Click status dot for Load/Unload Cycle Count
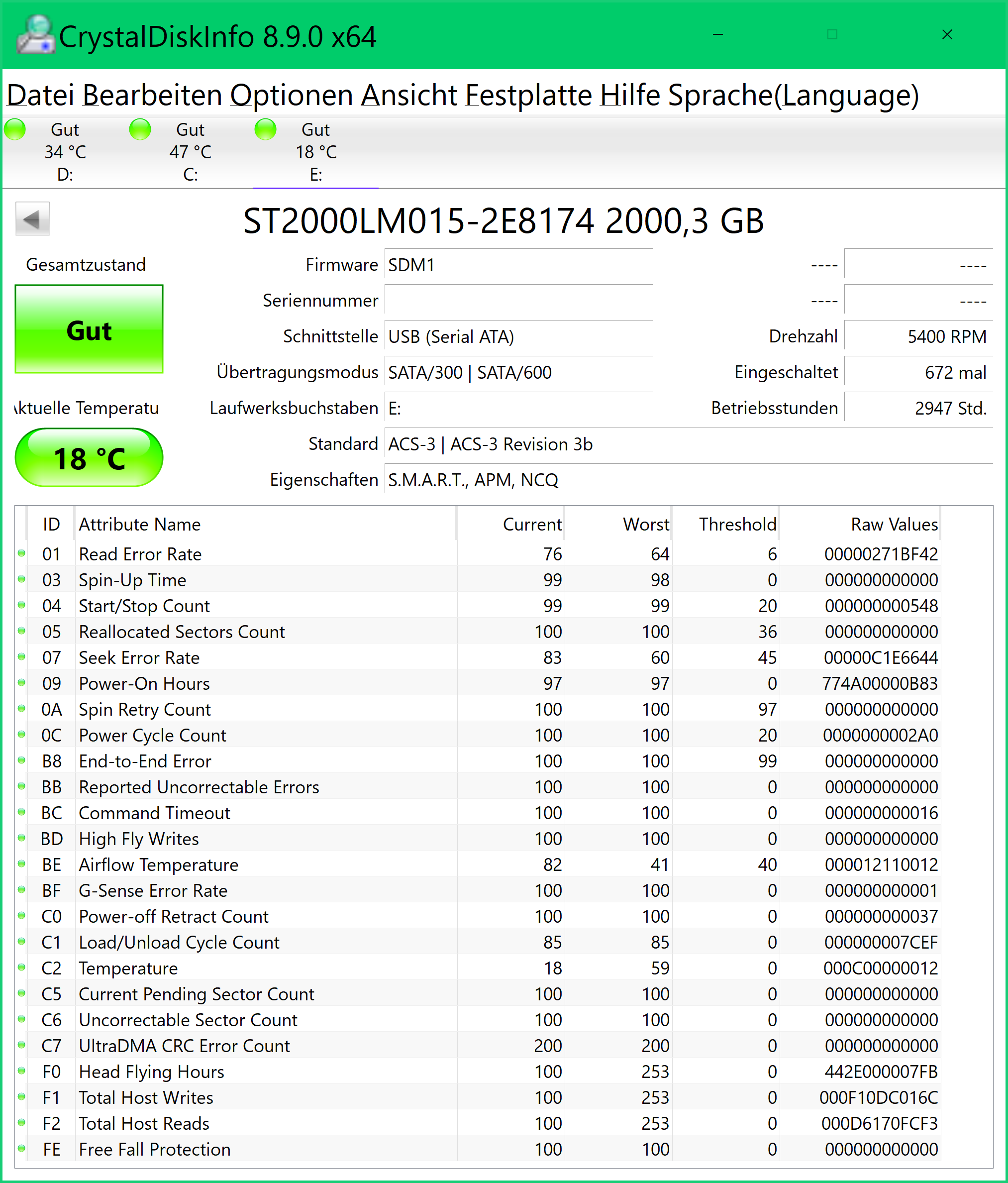Screen dimensions: 1008x1183 tap(22, 942)
